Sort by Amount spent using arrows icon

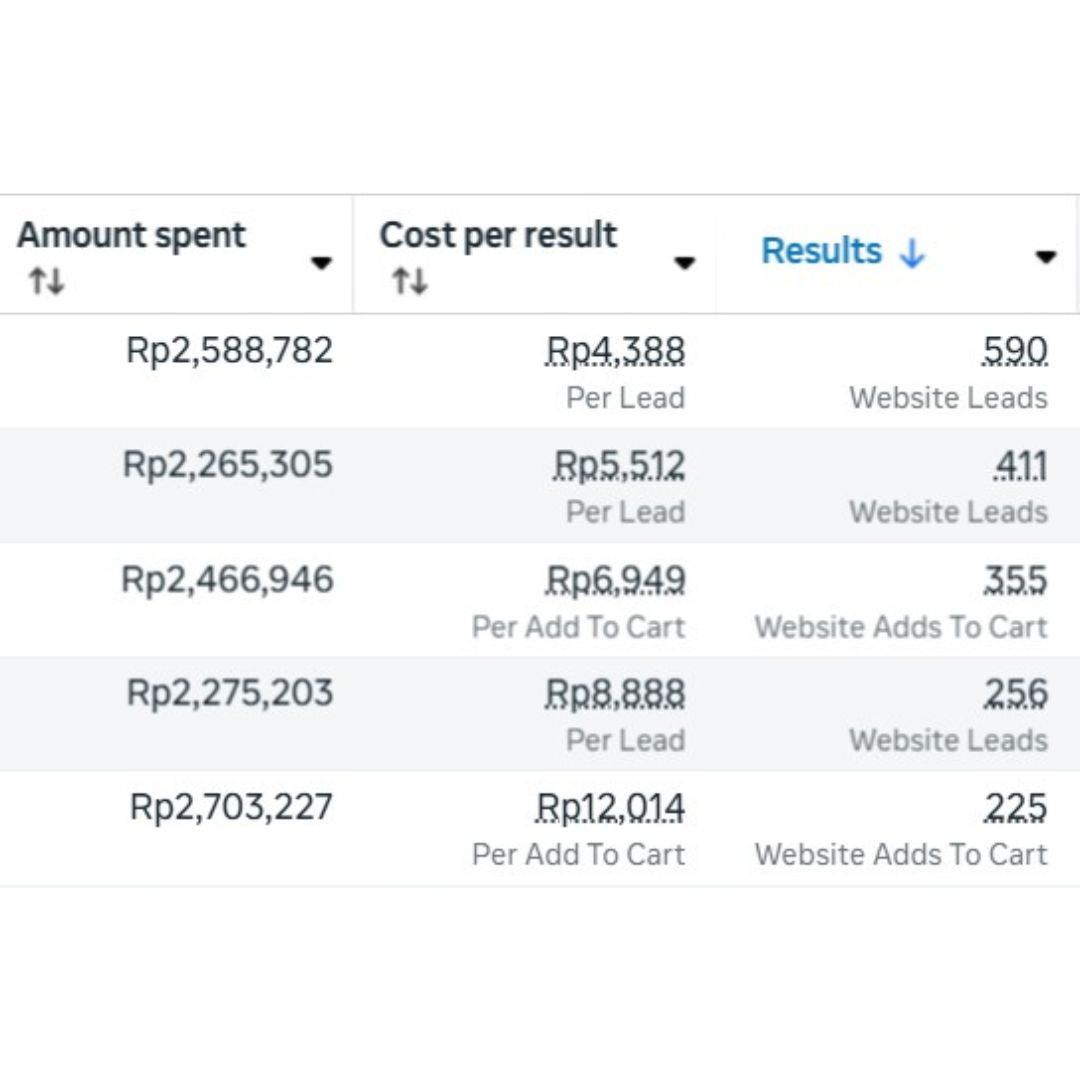[x=47, y=281]
